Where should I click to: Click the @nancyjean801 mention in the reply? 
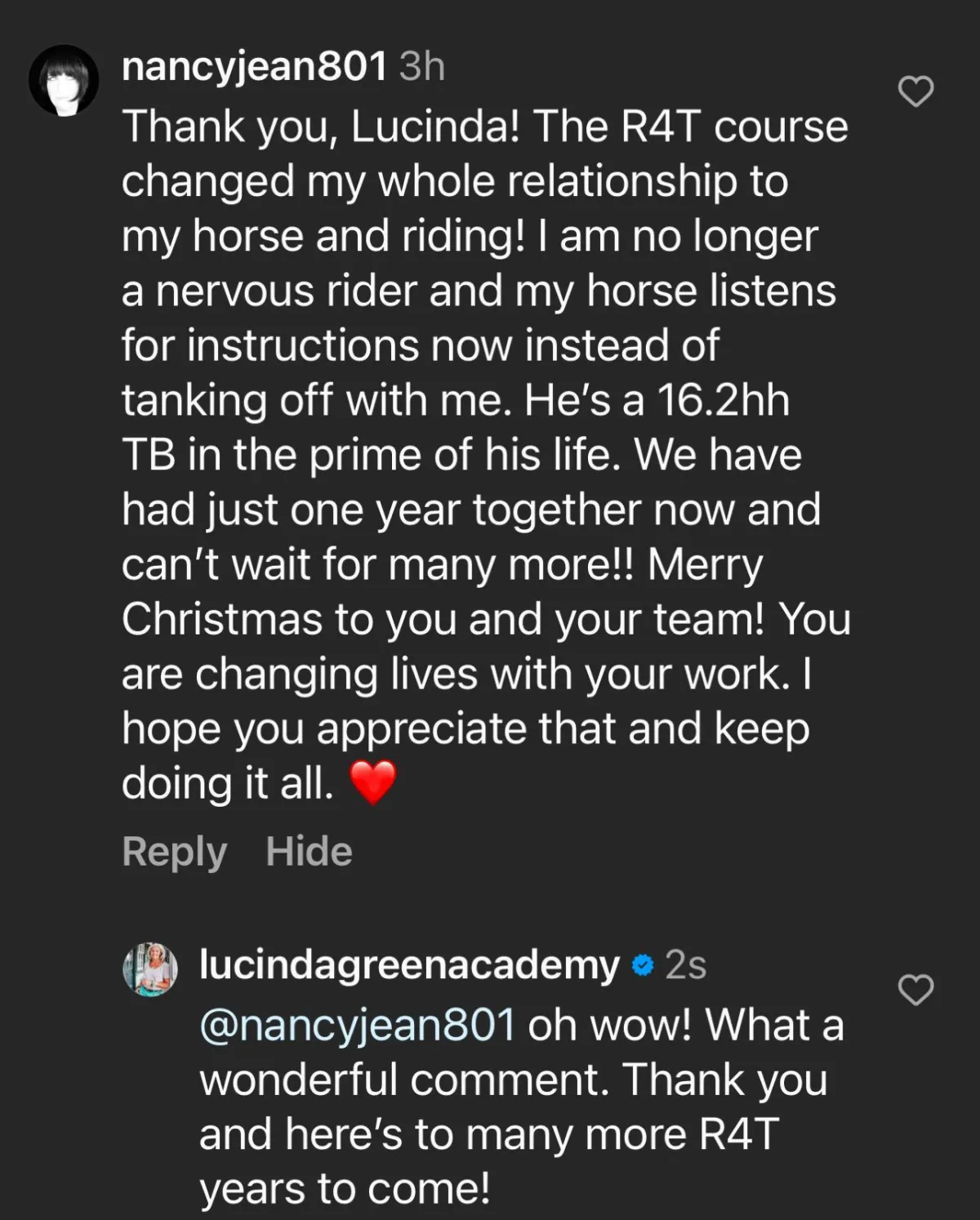[358, 1025]
